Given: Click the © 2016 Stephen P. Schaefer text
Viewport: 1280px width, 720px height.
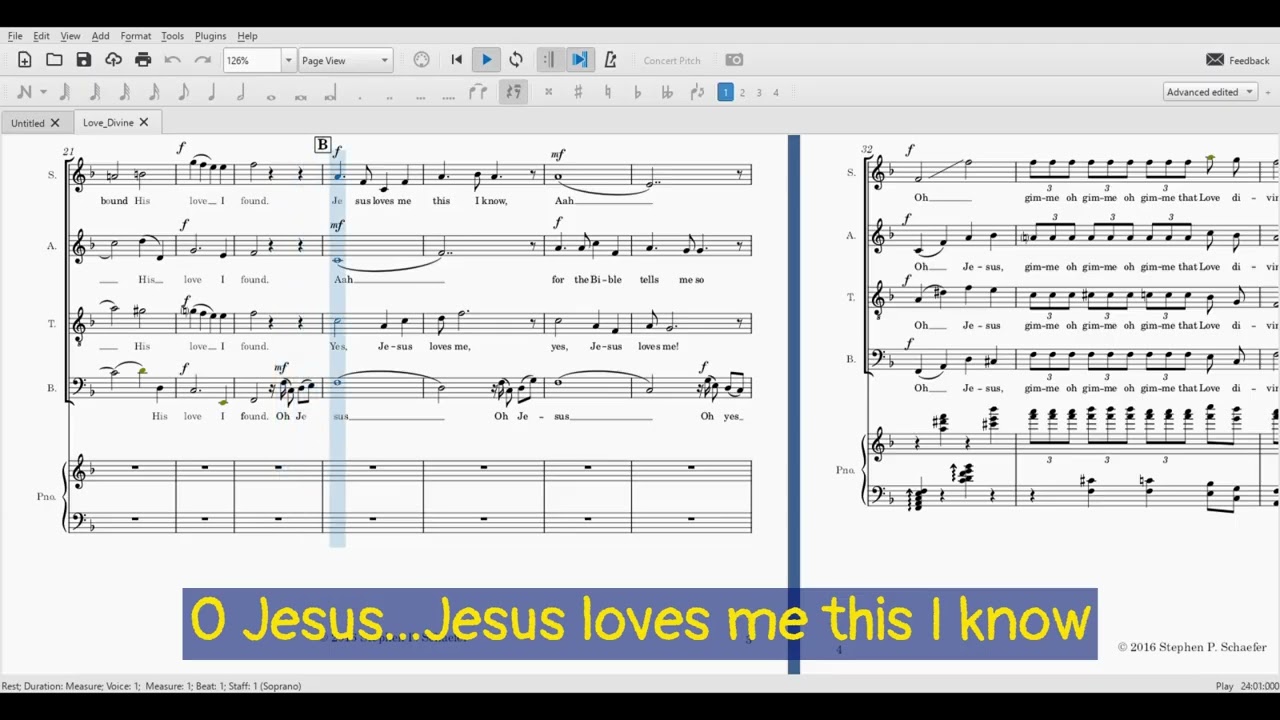Looking at the screenshot, I should (x=1192, y=647).
